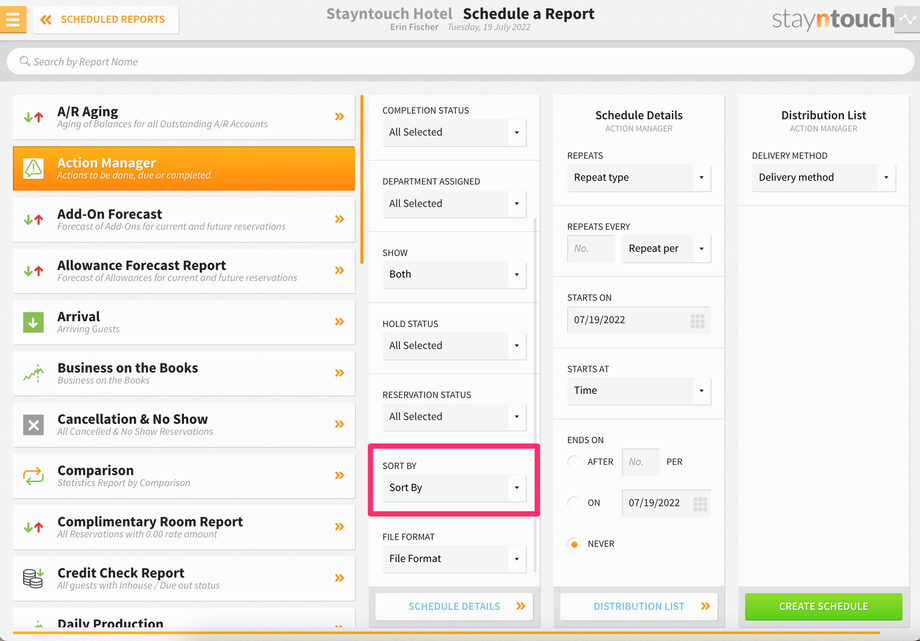This screenshot has height=641, width=920.
Task: Focus the Search by Report Name field
Action: [x=460, y=61]
